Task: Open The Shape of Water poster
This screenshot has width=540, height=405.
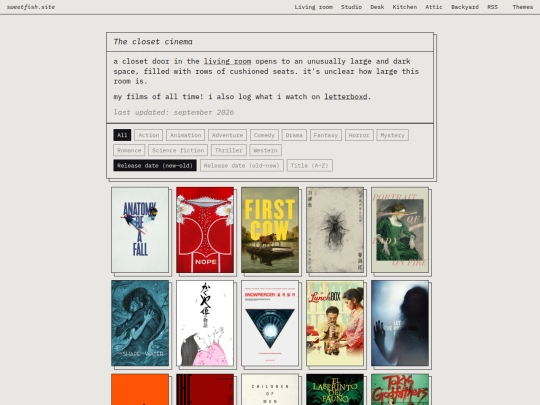Action: (140, 323)
